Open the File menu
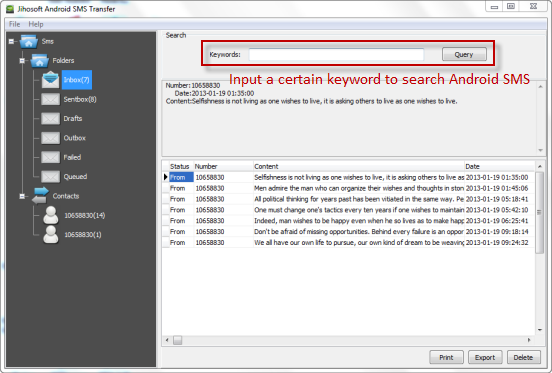Image resolution: width=552 pixels, height=373 pixels. point(14,24)
